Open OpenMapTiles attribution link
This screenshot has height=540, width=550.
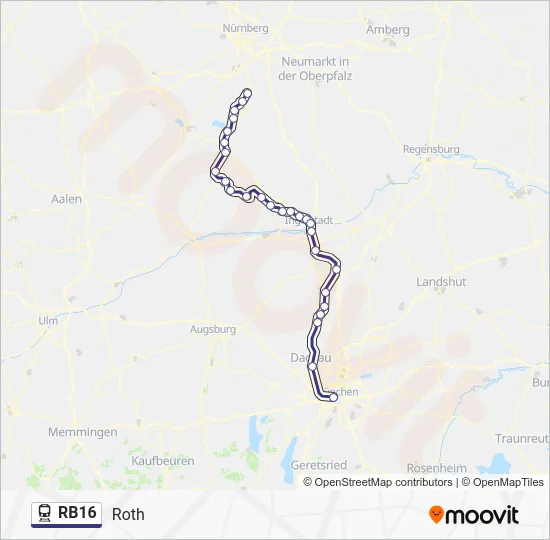pyautogui.click(x=503, y=482)
